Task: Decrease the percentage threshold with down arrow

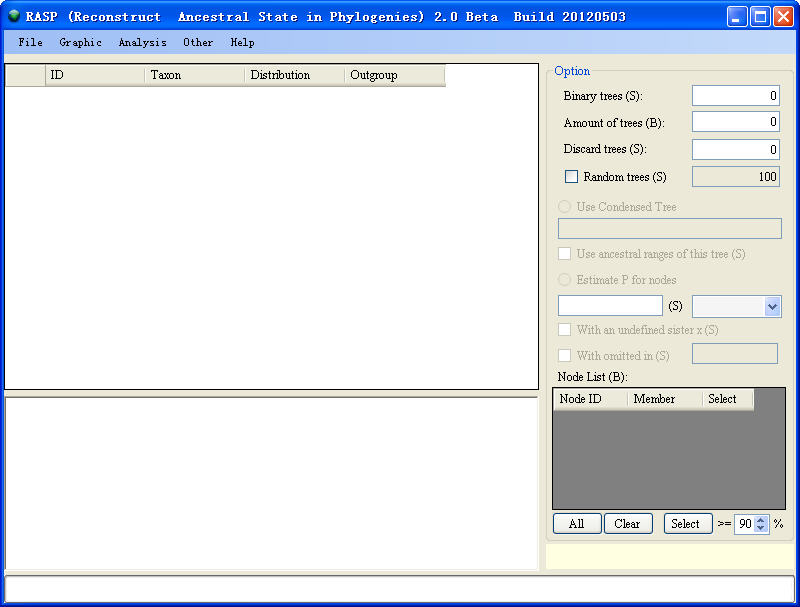Action: coord(761,528)
